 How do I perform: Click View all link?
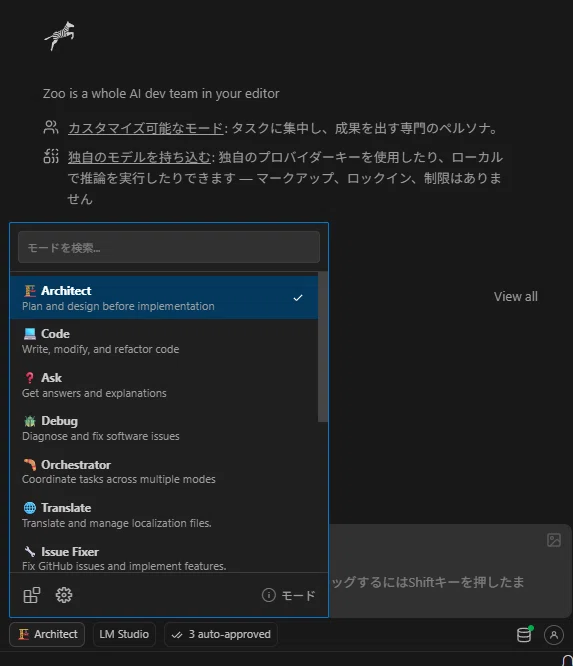click(x=516, y=296)
